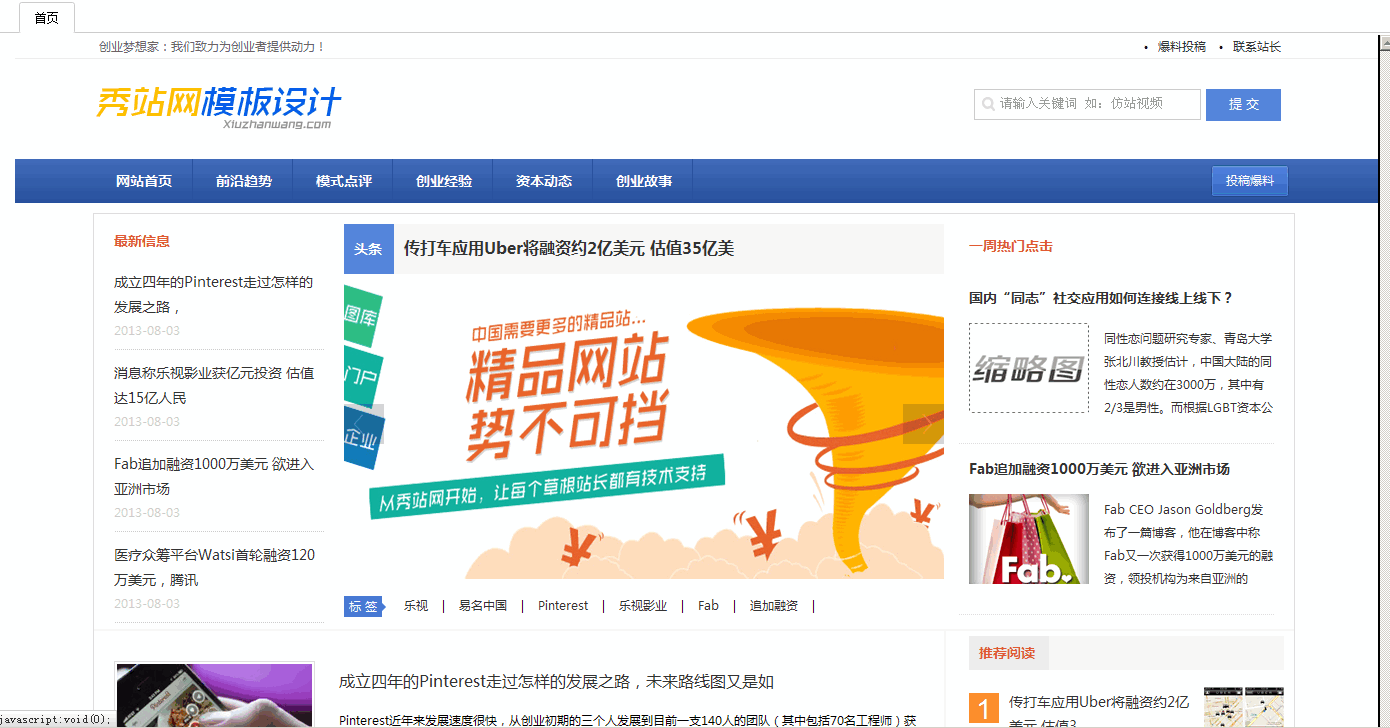The image size is (1390, 728).
Task: Click the carousel right arrow
Action: point(925,424)
